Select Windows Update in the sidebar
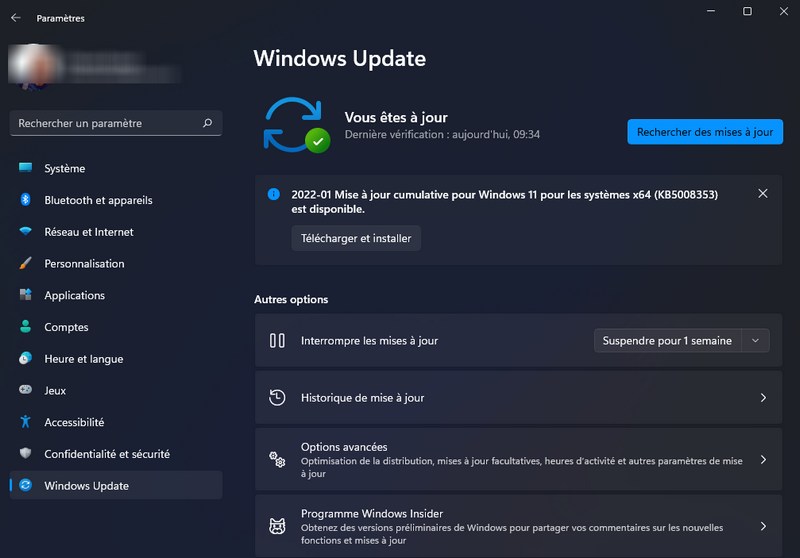The width and height of the screenshot is (800, 558). (x=116, y=486)
